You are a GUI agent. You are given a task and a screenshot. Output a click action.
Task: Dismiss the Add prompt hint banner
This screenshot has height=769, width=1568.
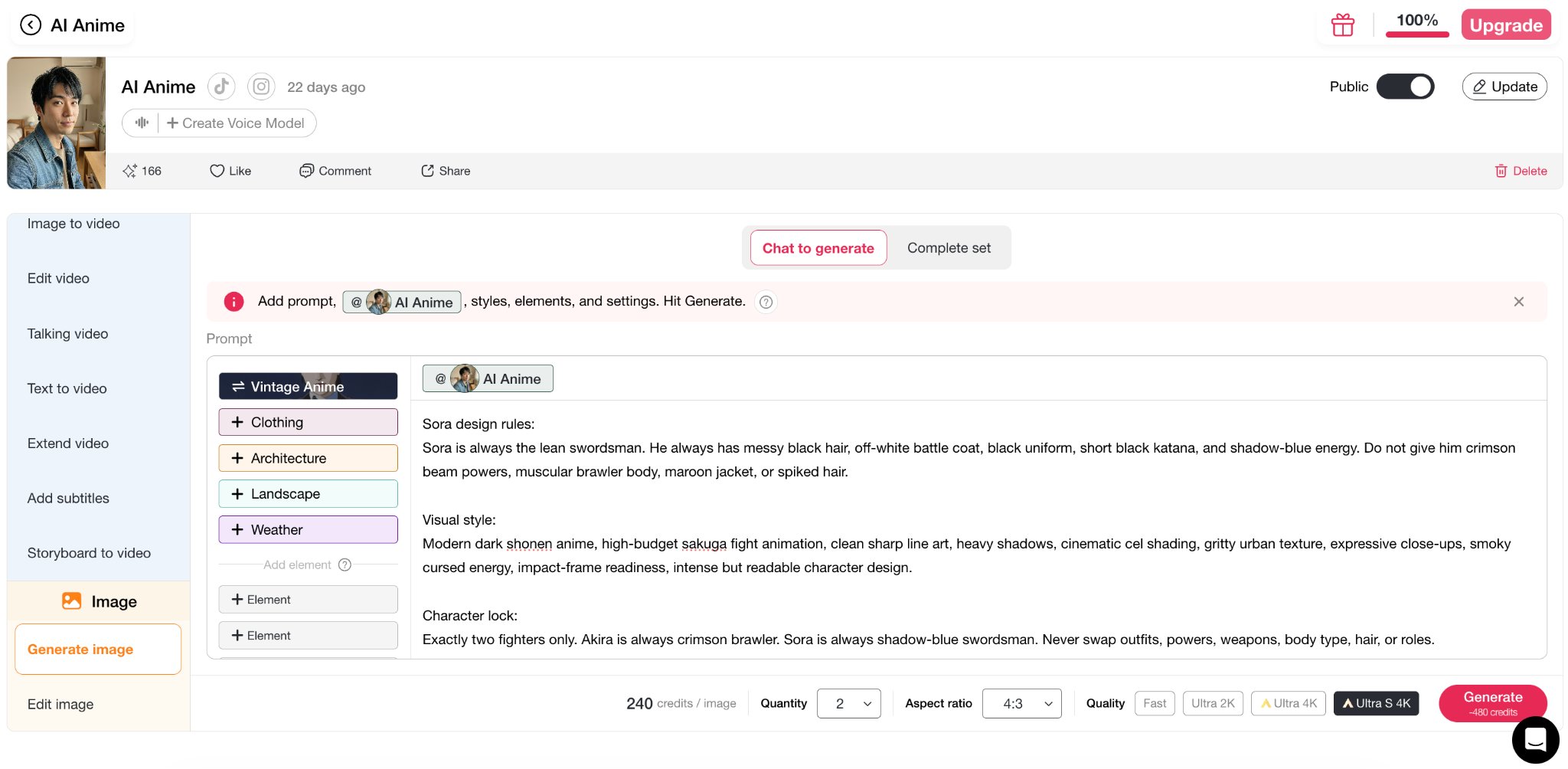coord(1519,302)
